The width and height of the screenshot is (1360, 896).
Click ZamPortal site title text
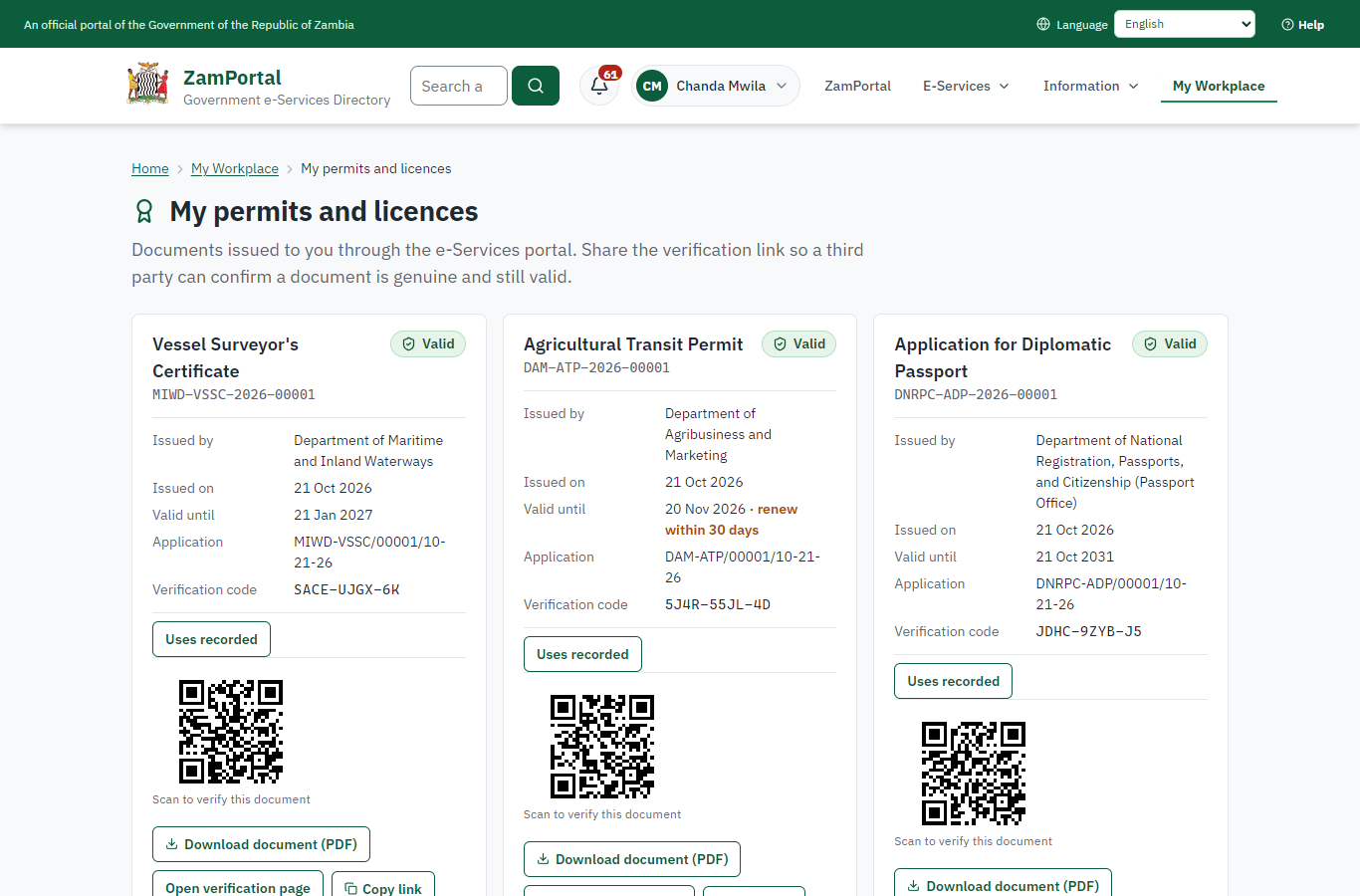(232, 78)
